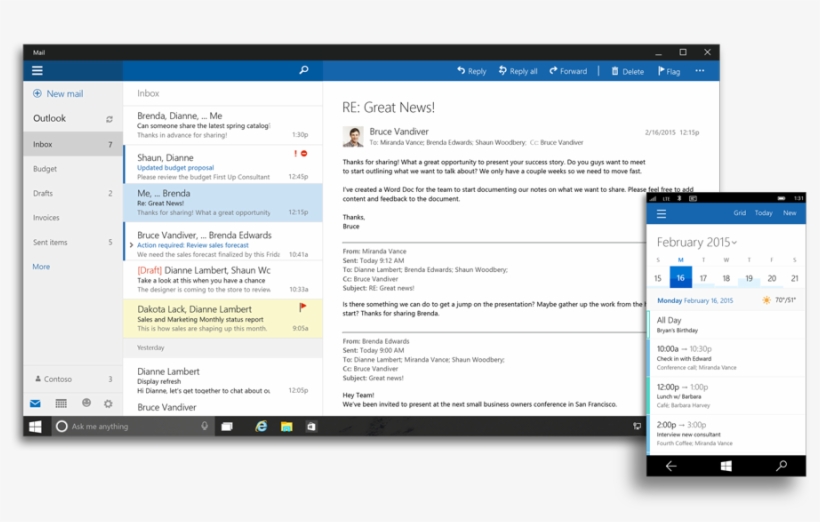Open the Drafts folder
The width and height of the screenshot is (820, 522).
[x=73, y=193]
